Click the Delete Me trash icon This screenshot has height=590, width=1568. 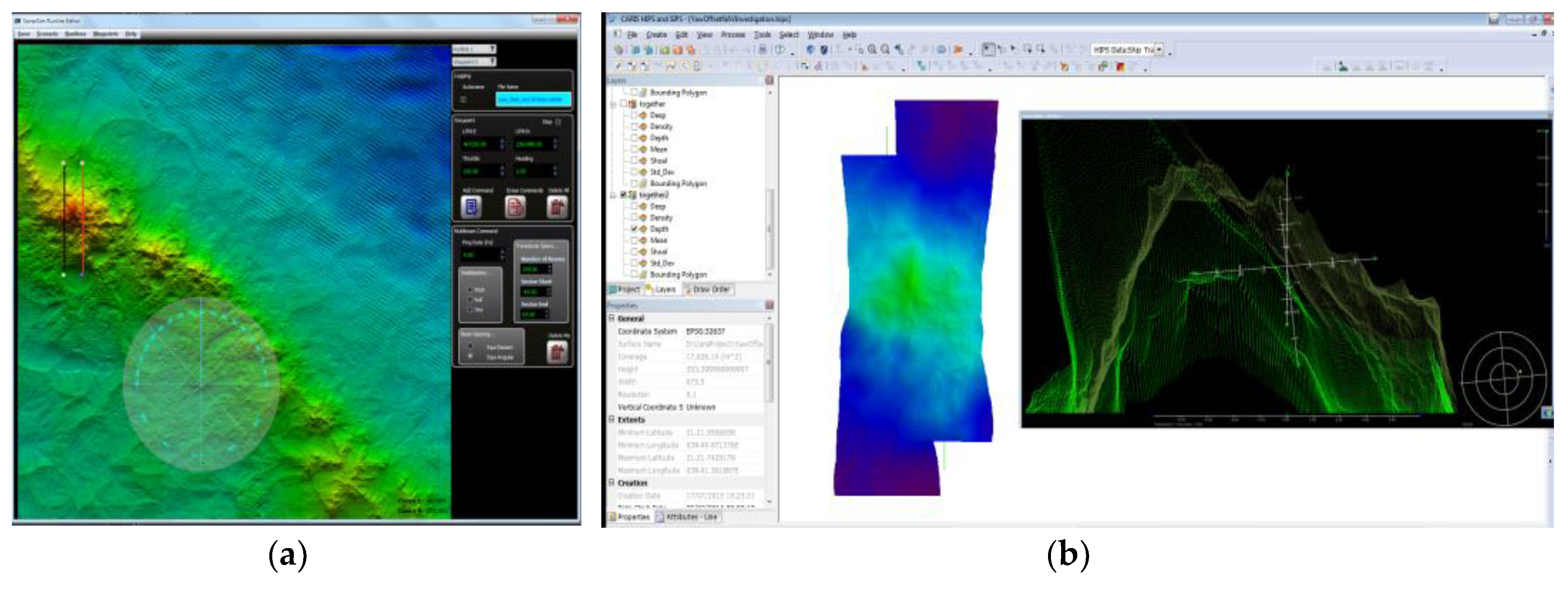557,352
